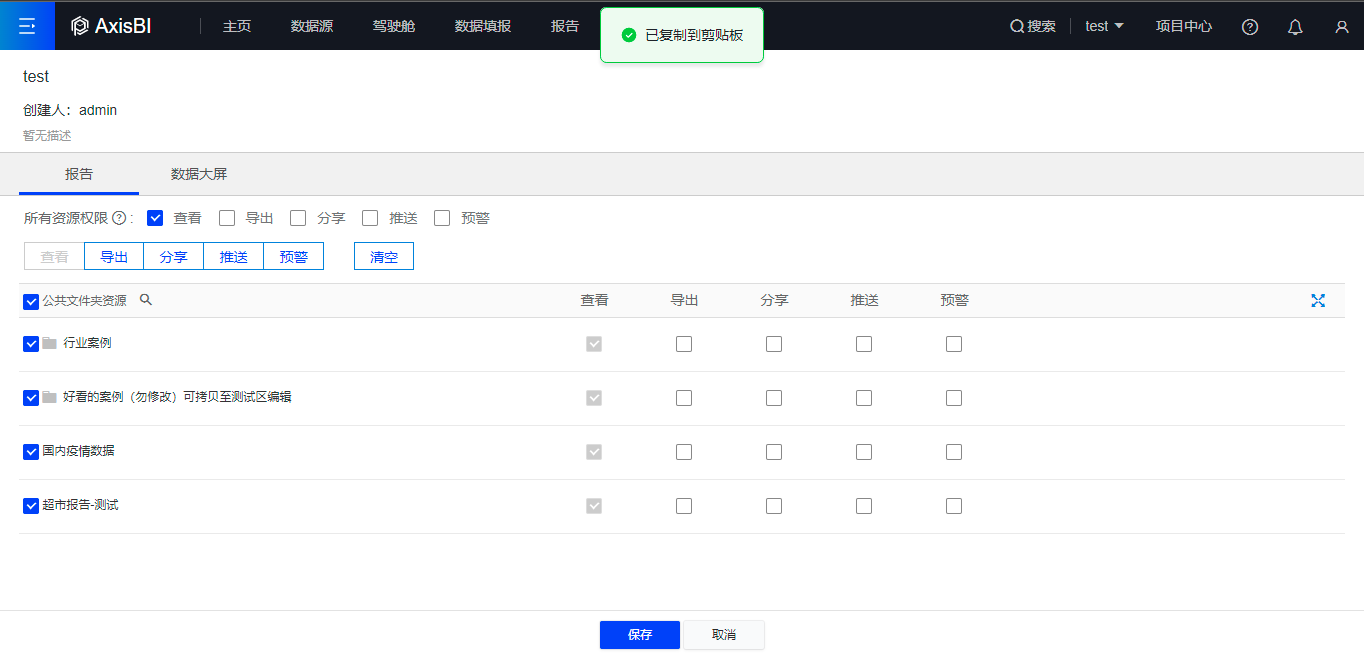Toggle row checkbox for 超市报告-测试

coord(31,506)
